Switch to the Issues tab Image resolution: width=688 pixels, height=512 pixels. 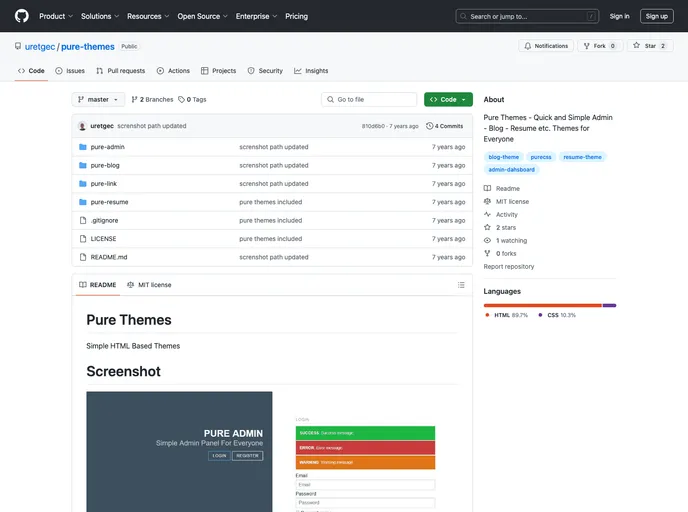click(70, 71)
